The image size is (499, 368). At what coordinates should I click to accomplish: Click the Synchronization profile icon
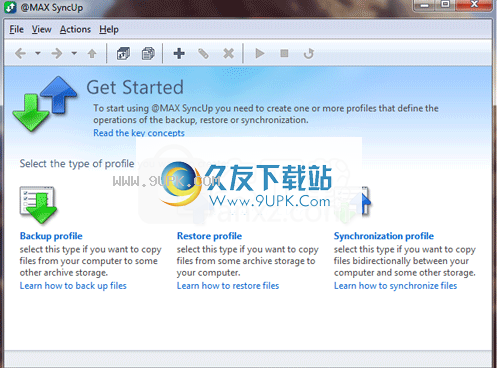(x=354, y=204)
